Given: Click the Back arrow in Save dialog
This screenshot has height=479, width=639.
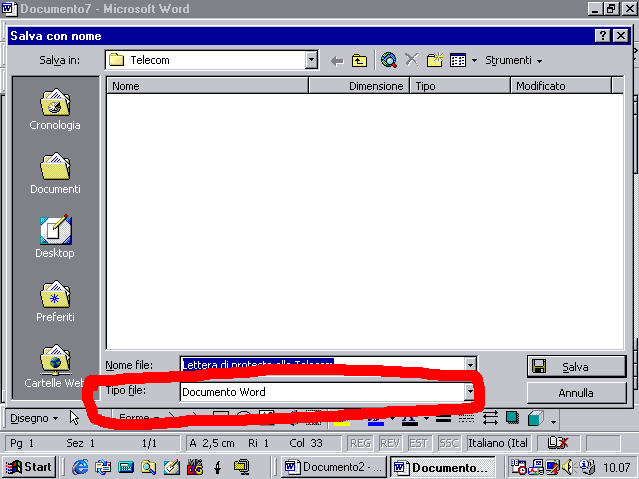Looking at the screenshot, I should coord(337,61).
